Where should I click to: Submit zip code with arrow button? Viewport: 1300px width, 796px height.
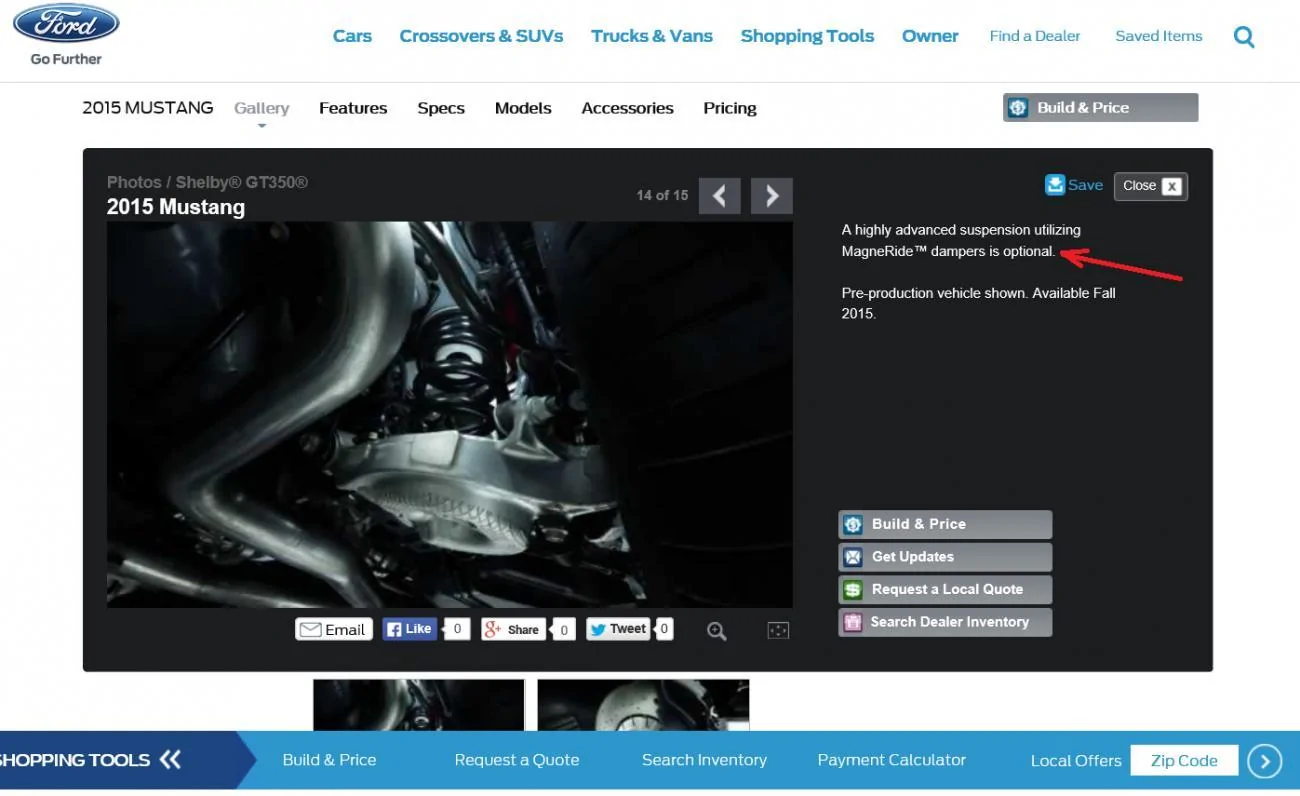point(1264,761)
